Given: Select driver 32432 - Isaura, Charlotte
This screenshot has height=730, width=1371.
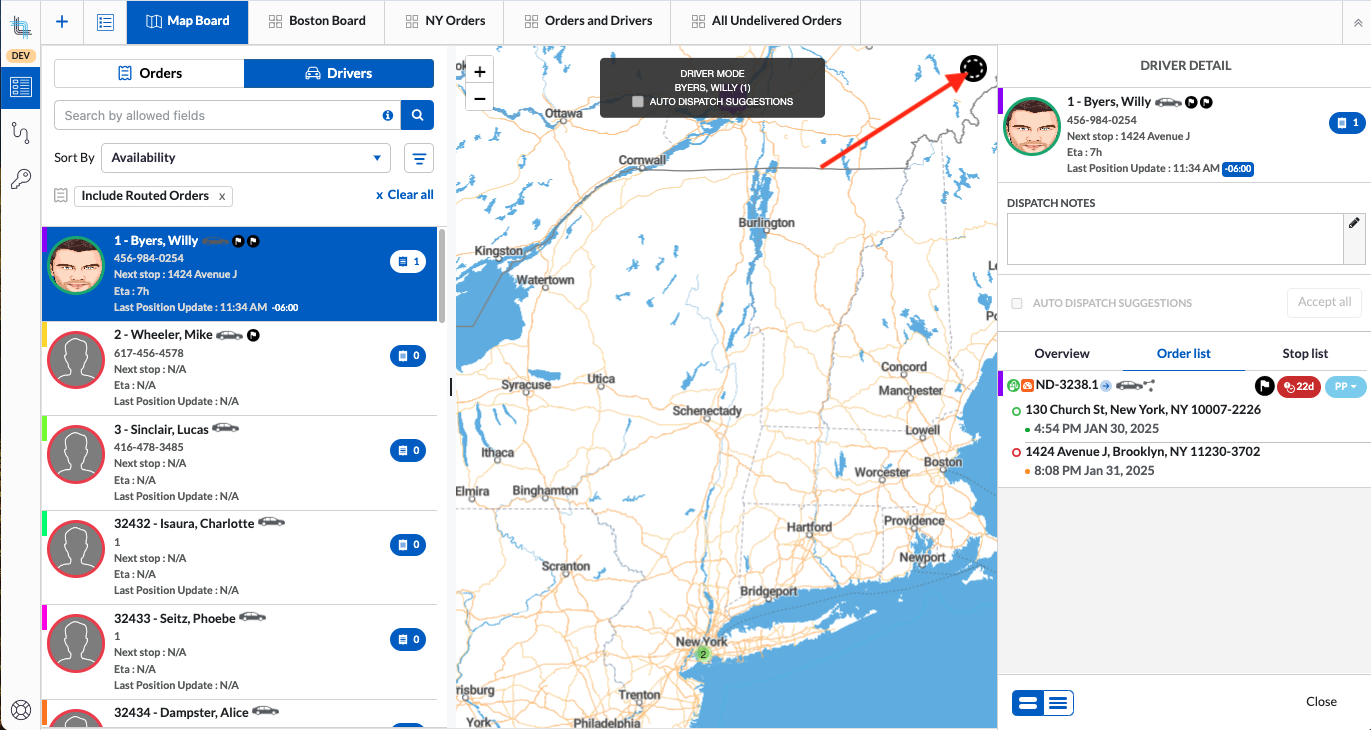Looking at the screenshot, I should point(240,557).
